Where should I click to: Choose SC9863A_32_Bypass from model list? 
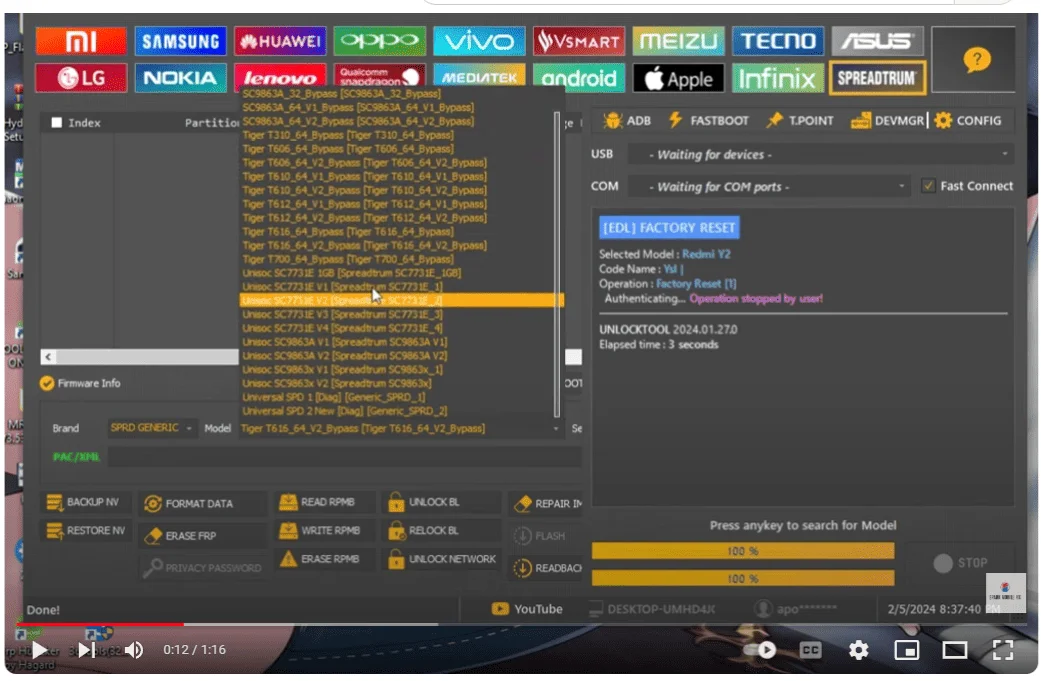pyautogui.click(x=341, y=94)
